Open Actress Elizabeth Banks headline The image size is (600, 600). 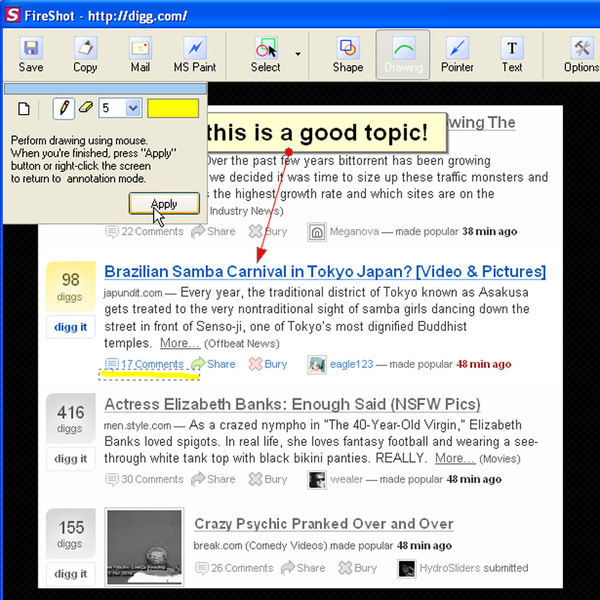292,404
